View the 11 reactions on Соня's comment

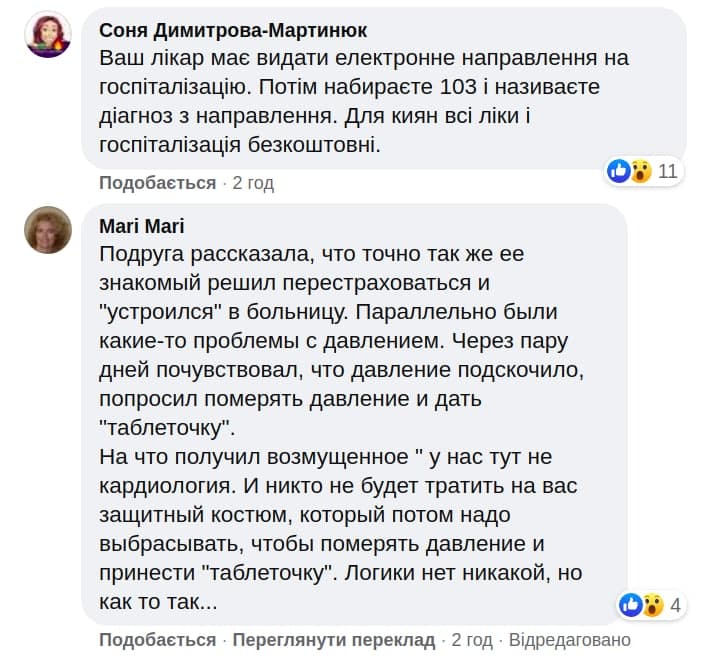(x=668, y=171)
